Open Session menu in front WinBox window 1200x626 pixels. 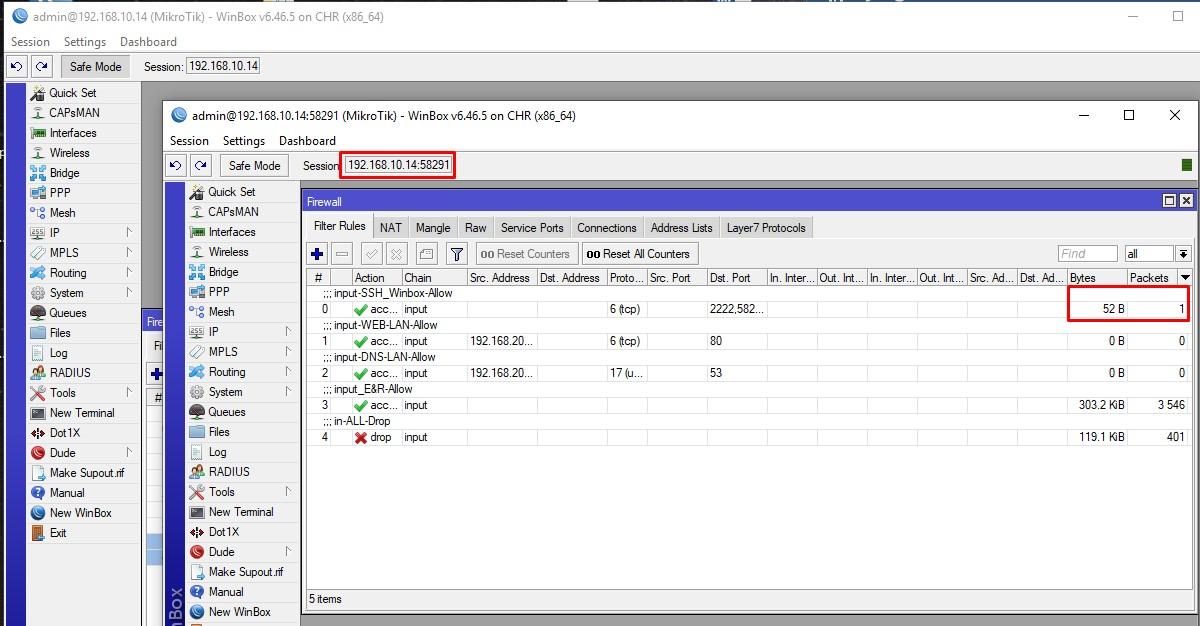point(189,141)
